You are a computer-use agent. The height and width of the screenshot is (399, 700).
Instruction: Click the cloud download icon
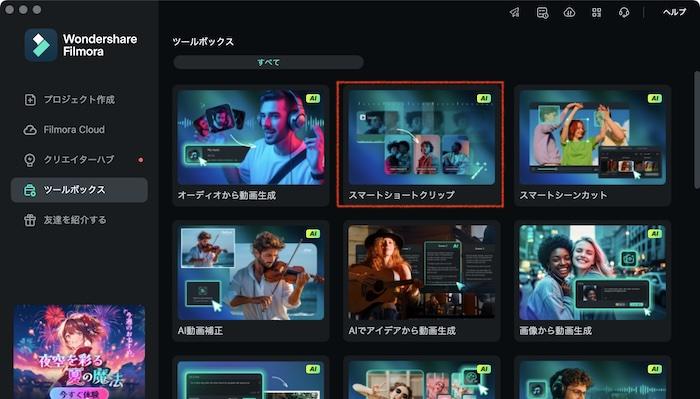(569, 12)
